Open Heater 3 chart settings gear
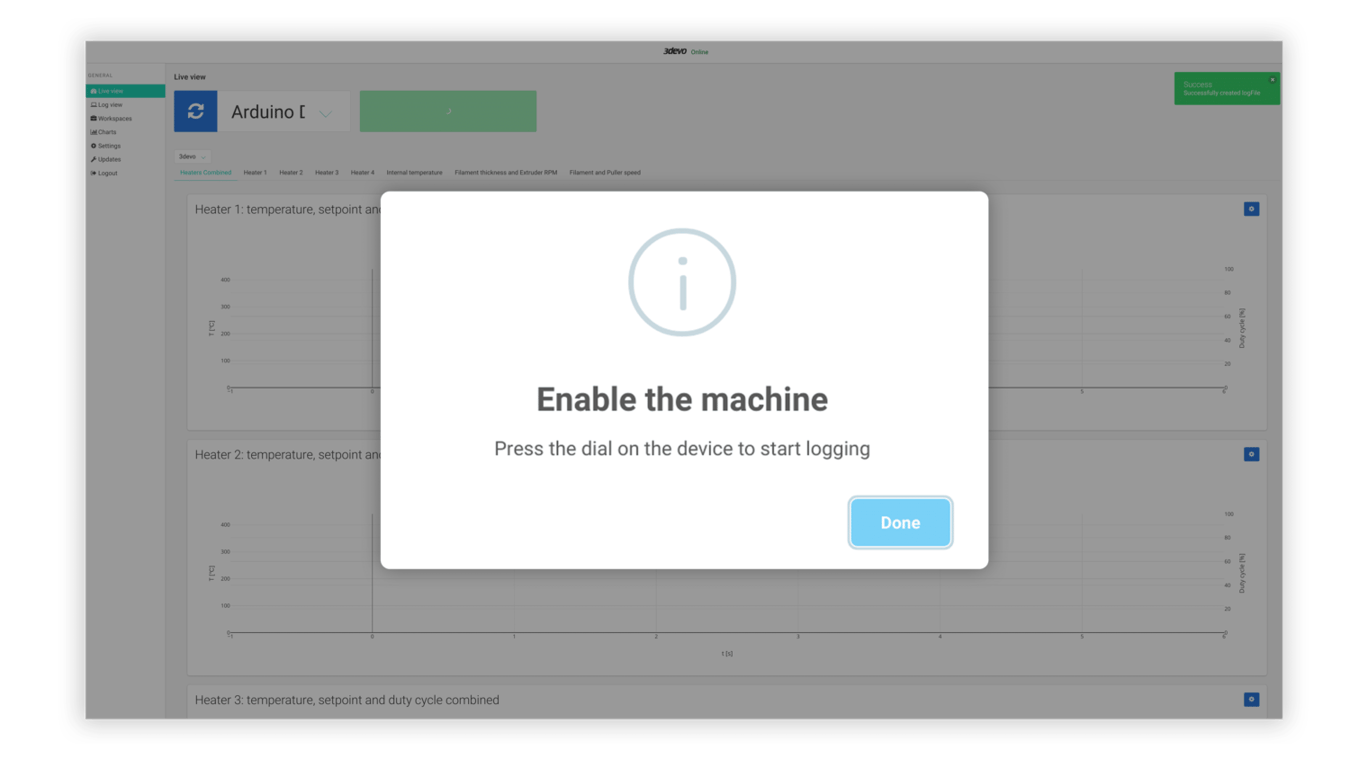This screenshot has height=759, width=1350. (x=1251, y=699)
